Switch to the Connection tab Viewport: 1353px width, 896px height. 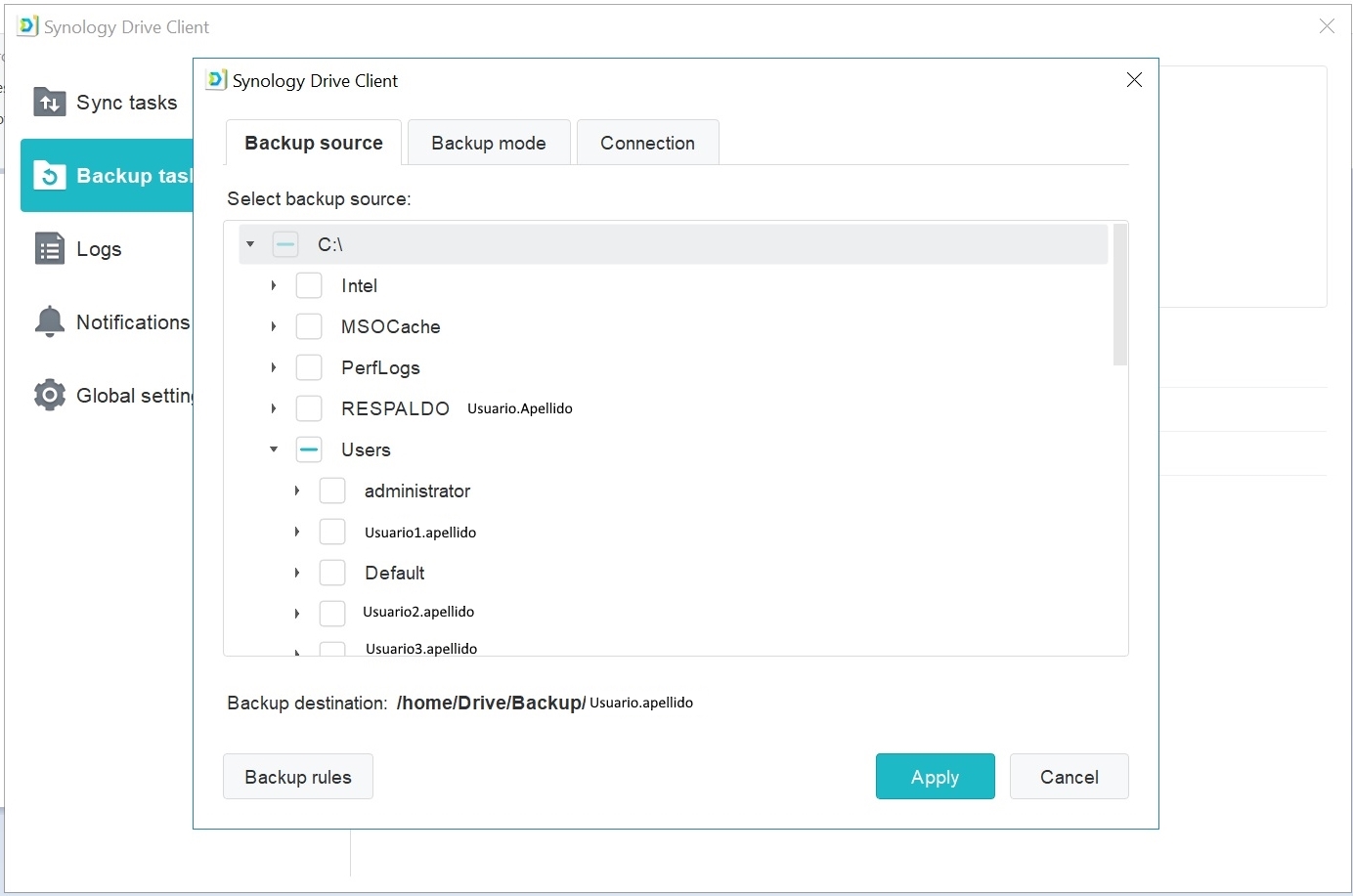coord(647,143)
